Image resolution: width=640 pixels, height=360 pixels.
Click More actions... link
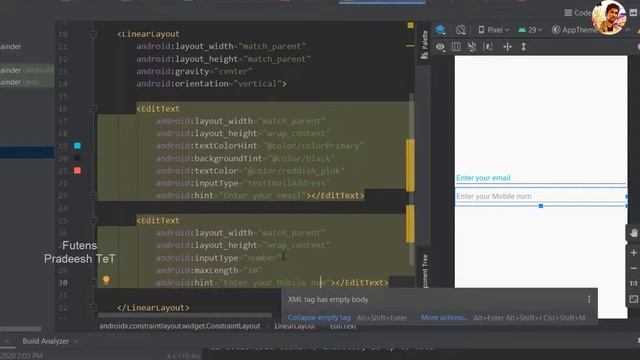pyautogui.click(x=444, y=318)
